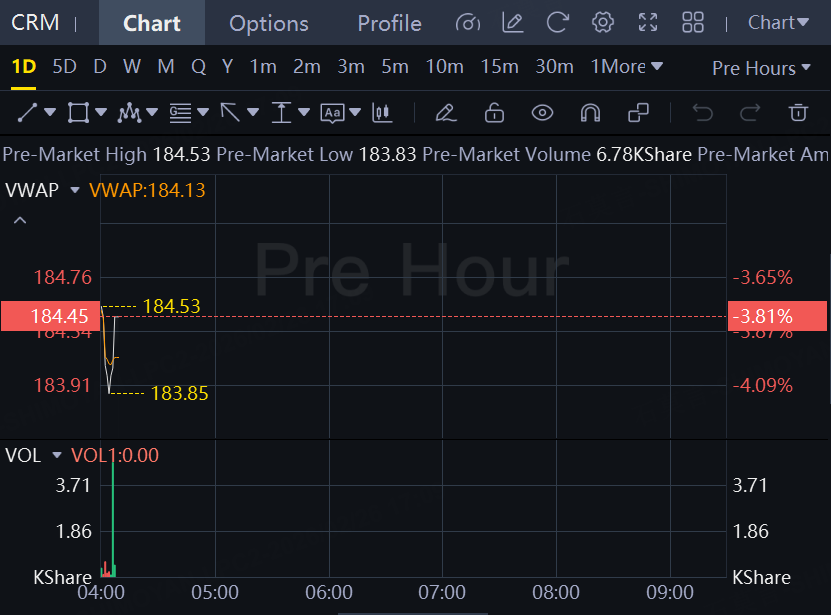The width and height of the screenshot is (831, 615).
Task: Select the D daily timeframe
Action: [x=100, y=66]
